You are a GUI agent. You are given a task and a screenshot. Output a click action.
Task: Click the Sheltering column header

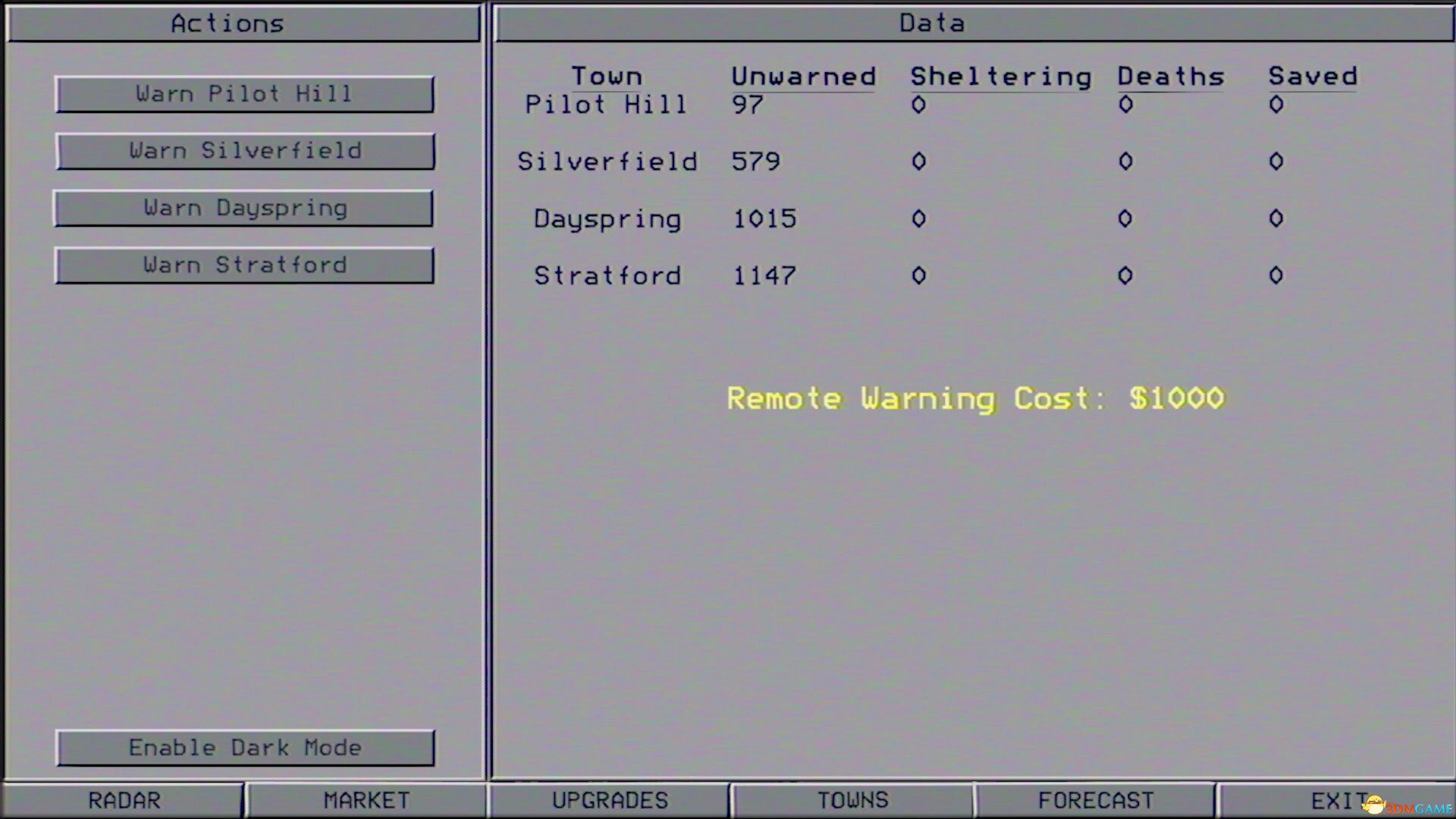[x=1000, y=77]
